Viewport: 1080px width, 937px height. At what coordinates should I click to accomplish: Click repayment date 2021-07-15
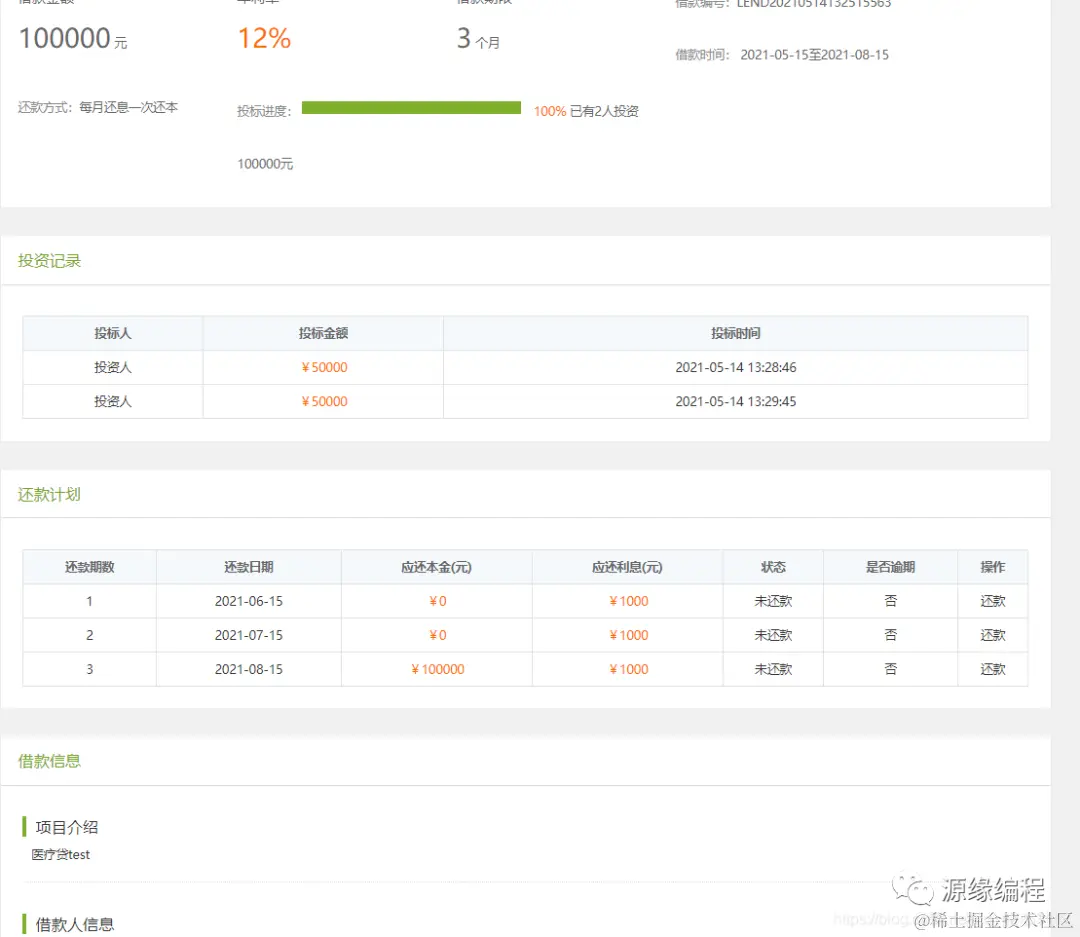[249, 635]
